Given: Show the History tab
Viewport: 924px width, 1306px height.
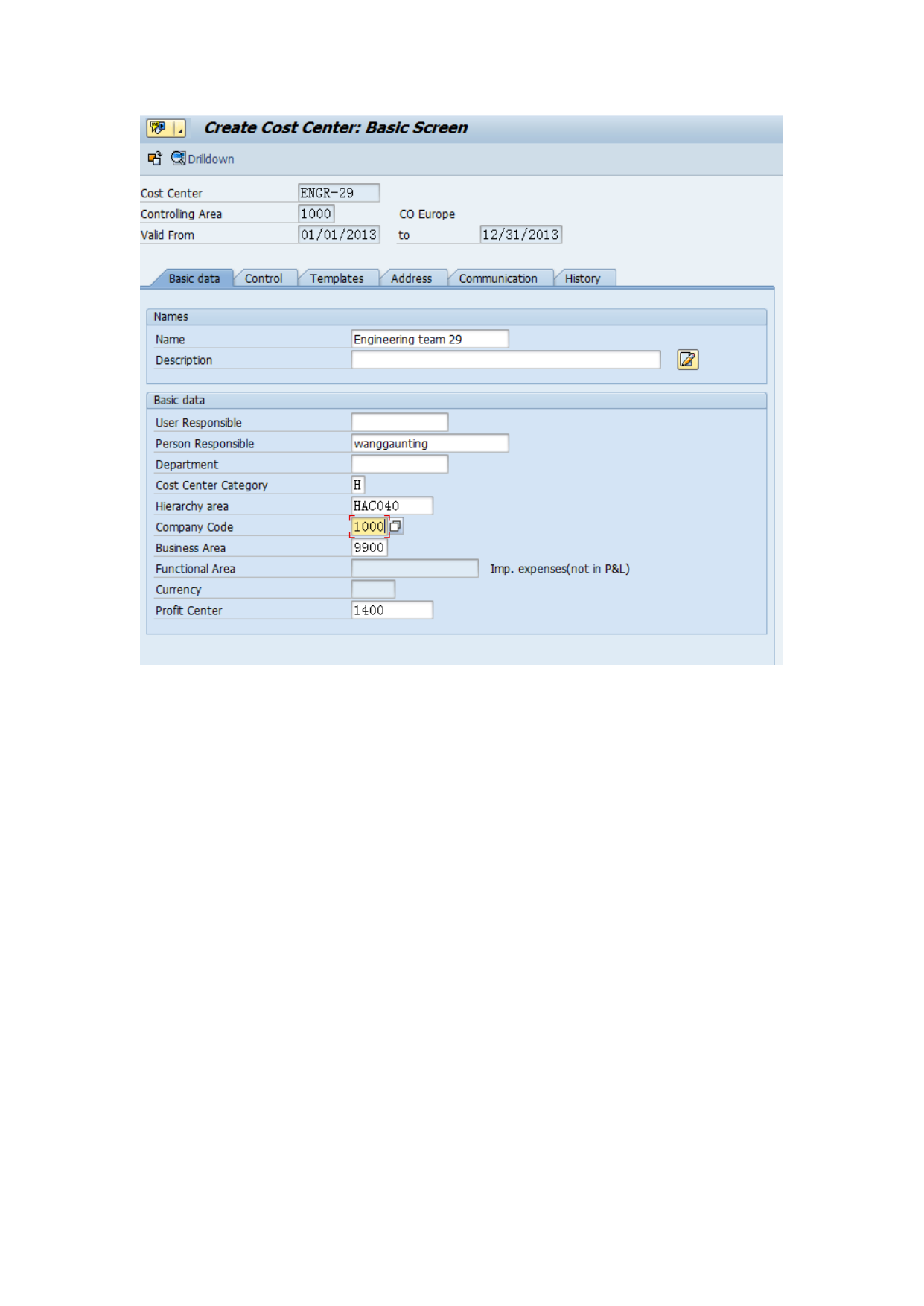Looking at the screenshot, I should point(582,278).
